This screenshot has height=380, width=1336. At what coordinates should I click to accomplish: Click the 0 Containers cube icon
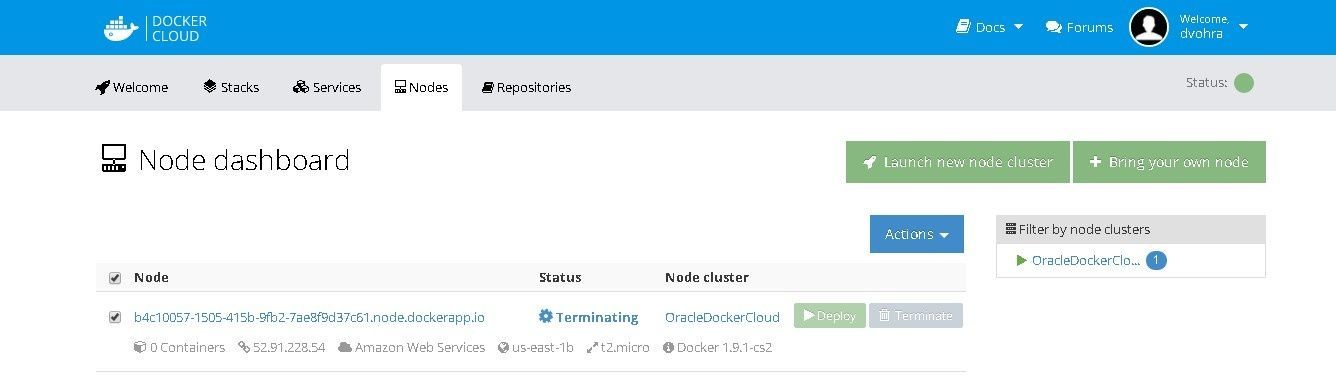(x=139, y=348)
